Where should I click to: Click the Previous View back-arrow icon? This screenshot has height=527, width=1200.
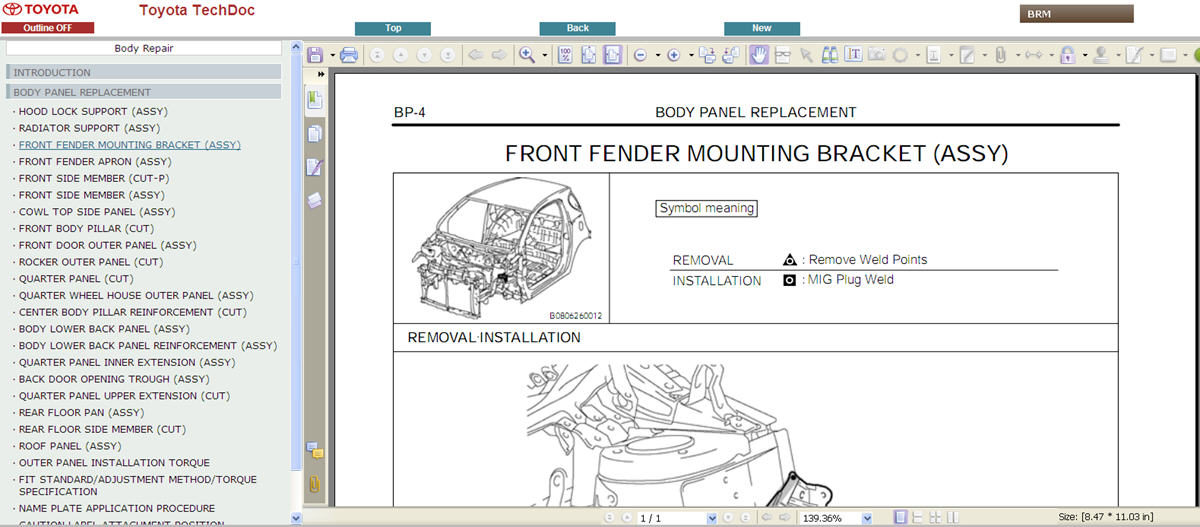coord(475,55)
